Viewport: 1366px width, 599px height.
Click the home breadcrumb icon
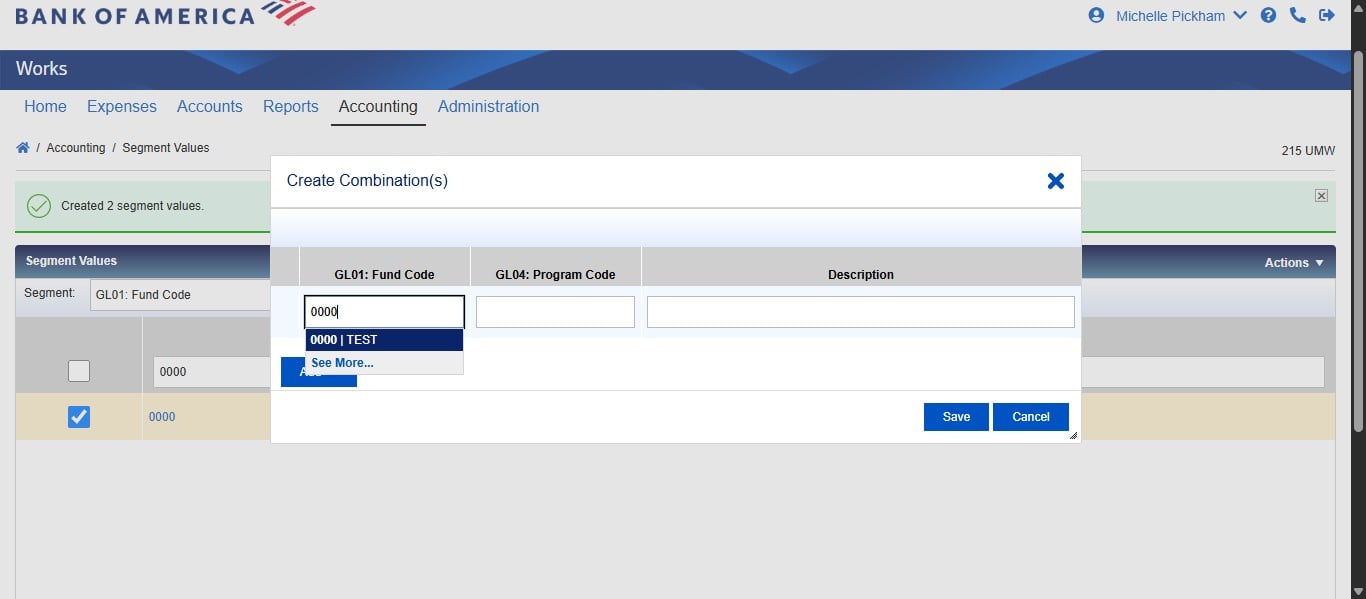22,147
